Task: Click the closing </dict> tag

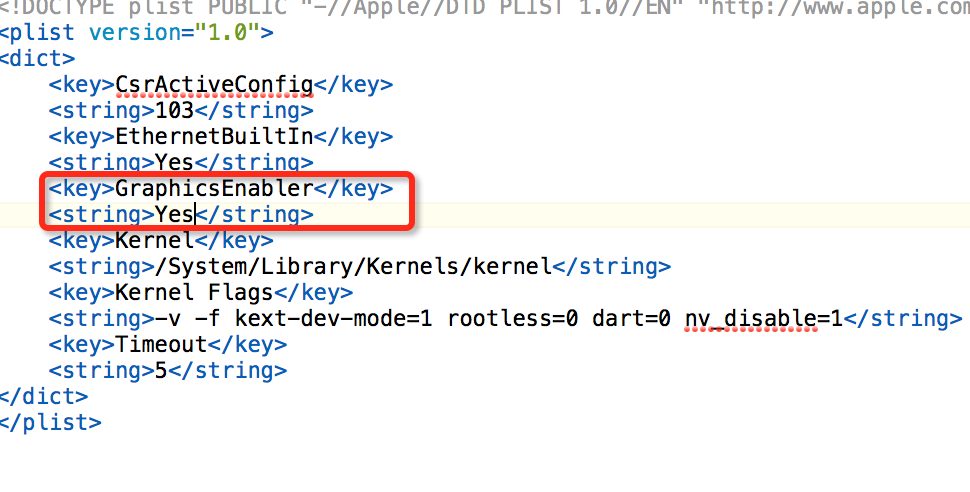Action: pos(44,396)
